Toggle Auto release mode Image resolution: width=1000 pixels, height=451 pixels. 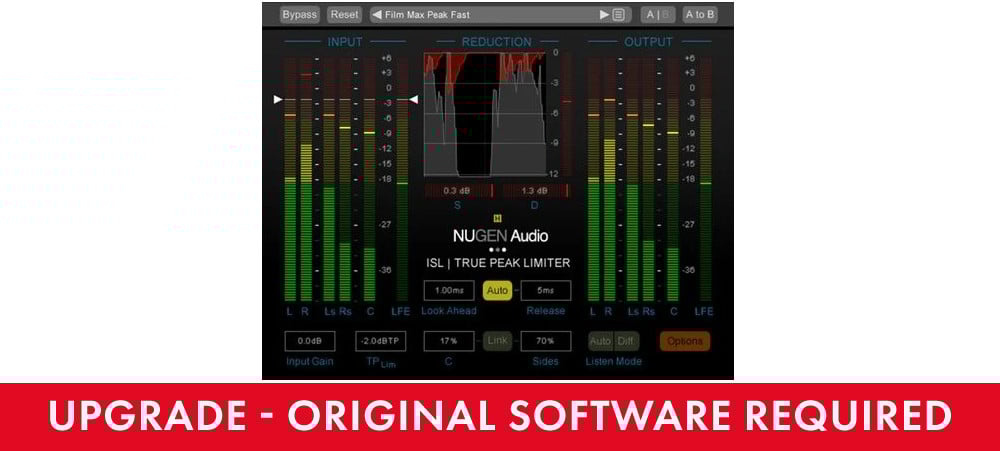tap(497, 291)
